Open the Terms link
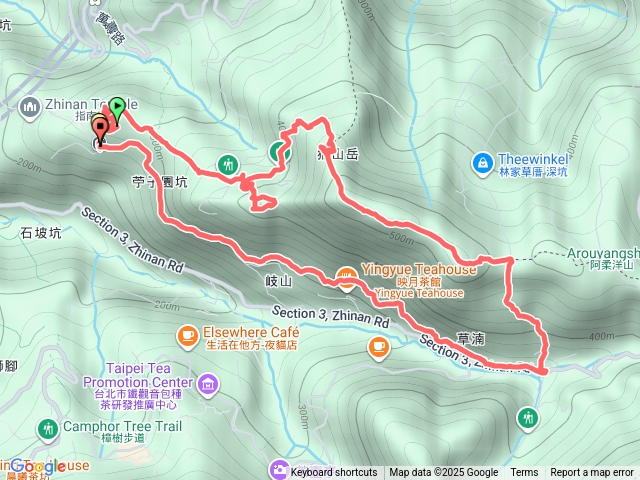Viewport: 640px width, 480px height. point(524,473)
